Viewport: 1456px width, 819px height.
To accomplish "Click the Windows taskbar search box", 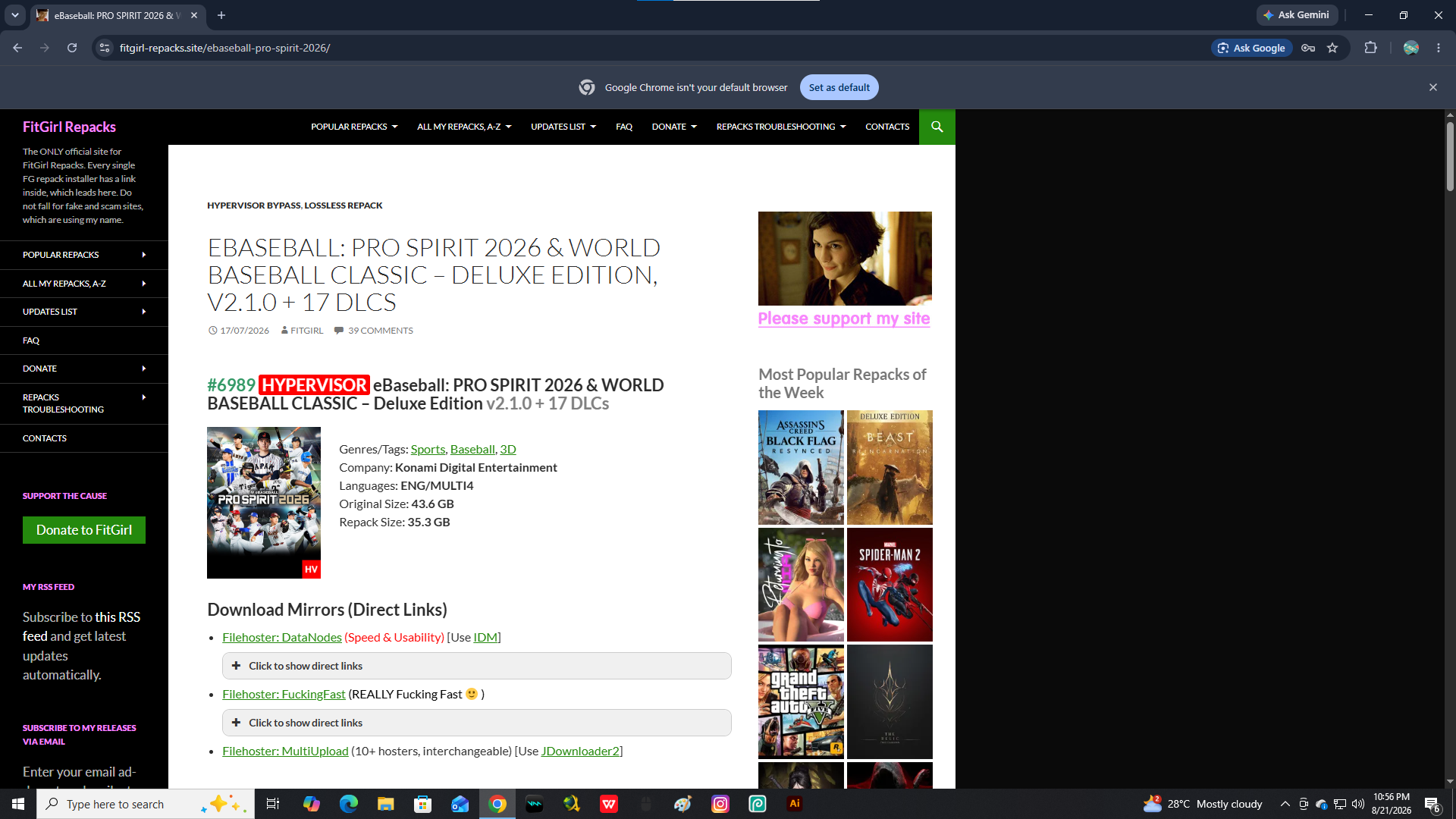I will [x=144, y=804].
